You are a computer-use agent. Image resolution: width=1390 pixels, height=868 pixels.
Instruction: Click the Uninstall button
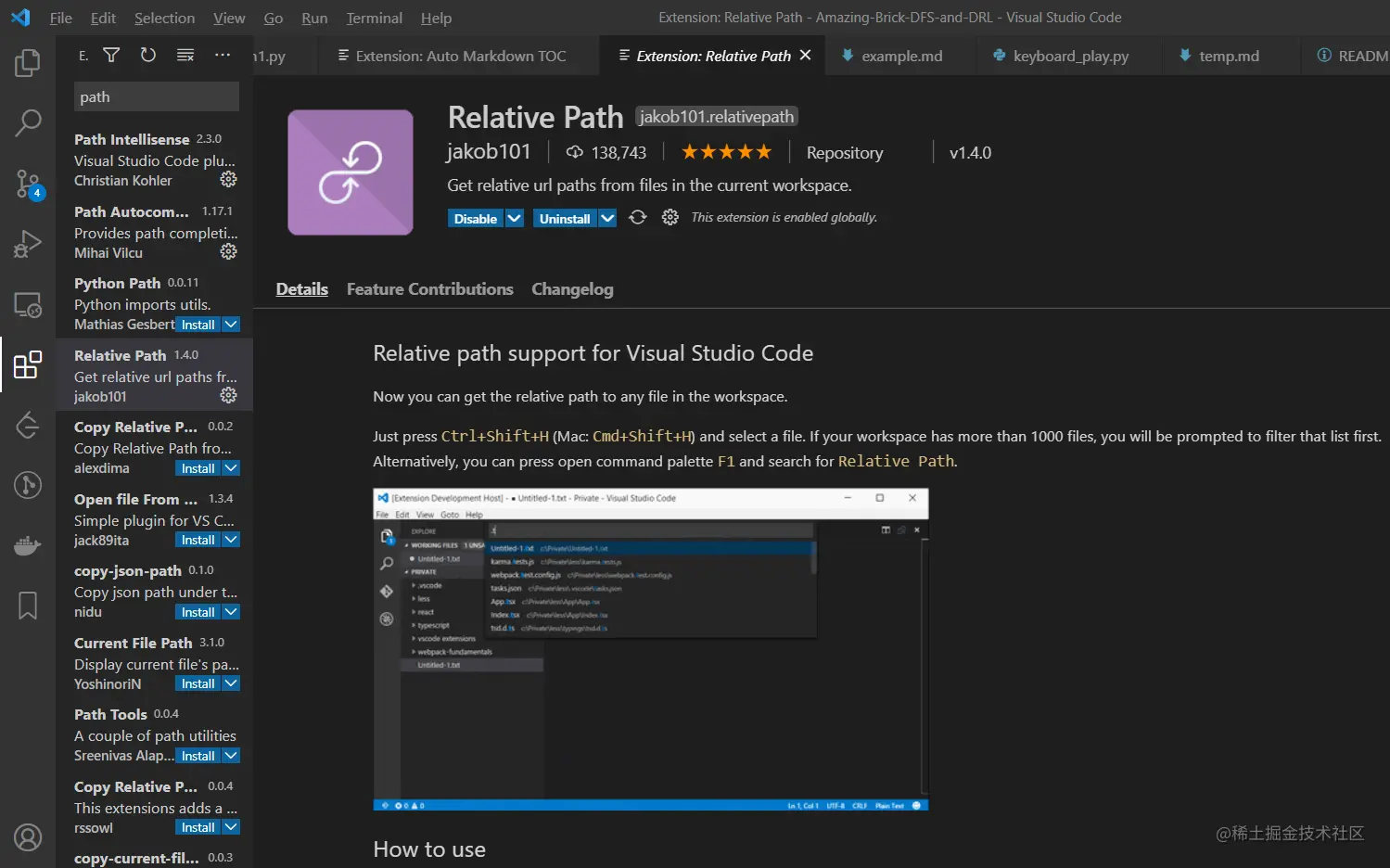click(565, 218)
